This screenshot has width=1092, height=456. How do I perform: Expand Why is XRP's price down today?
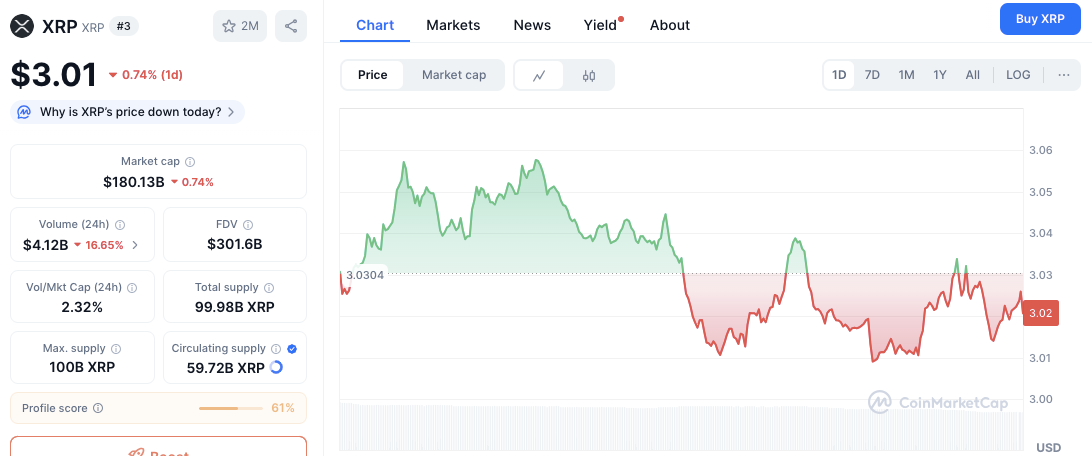(127, 111)
